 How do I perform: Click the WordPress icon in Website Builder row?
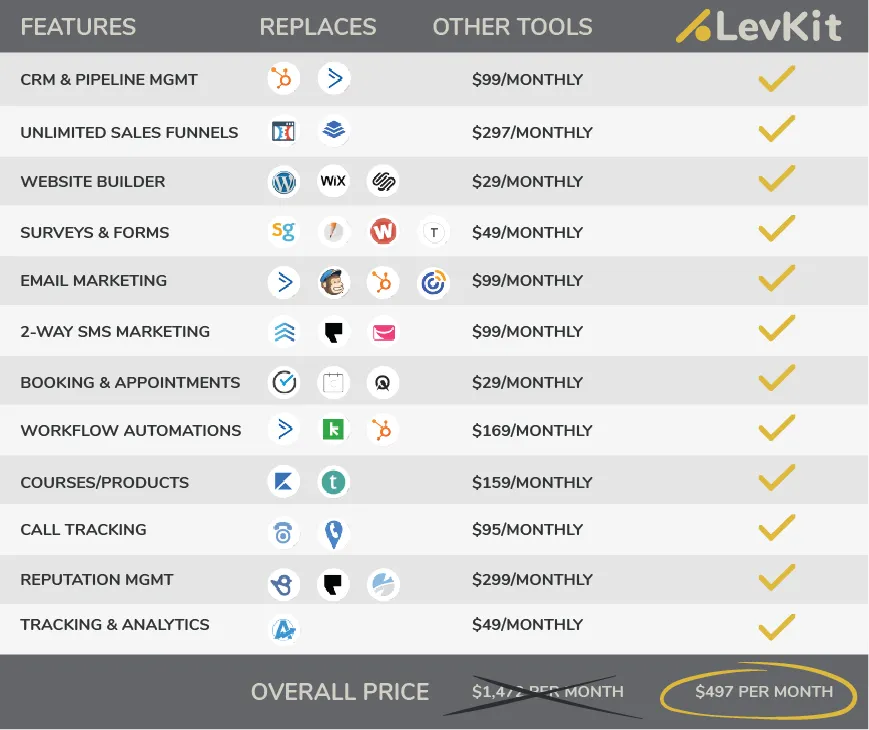click(284, 181)
